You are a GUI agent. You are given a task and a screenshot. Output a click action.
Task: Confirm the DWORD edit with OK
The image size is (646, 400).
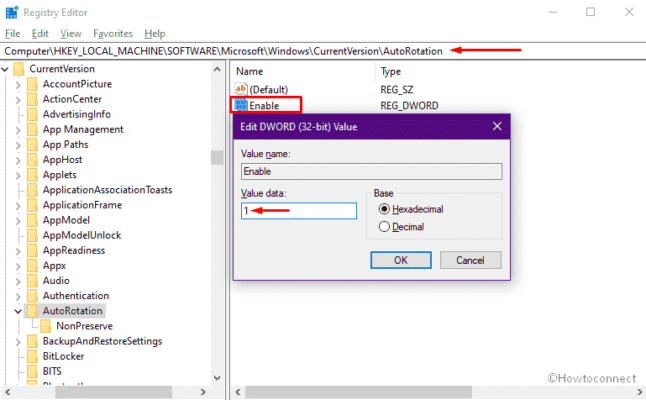click(x=401, y=260)
